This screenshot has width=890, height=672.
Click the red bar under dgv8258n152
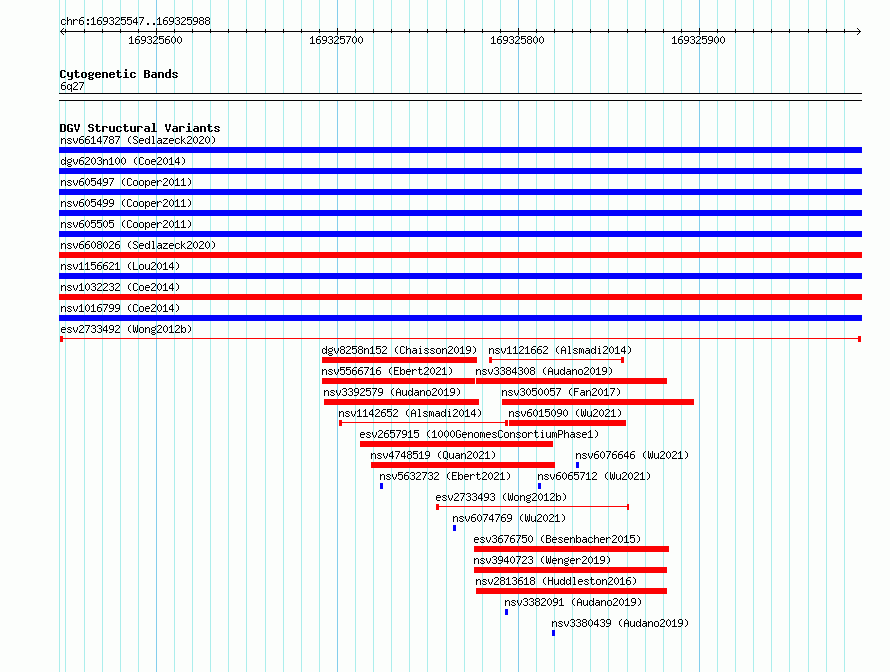click(x=400, y=360)
